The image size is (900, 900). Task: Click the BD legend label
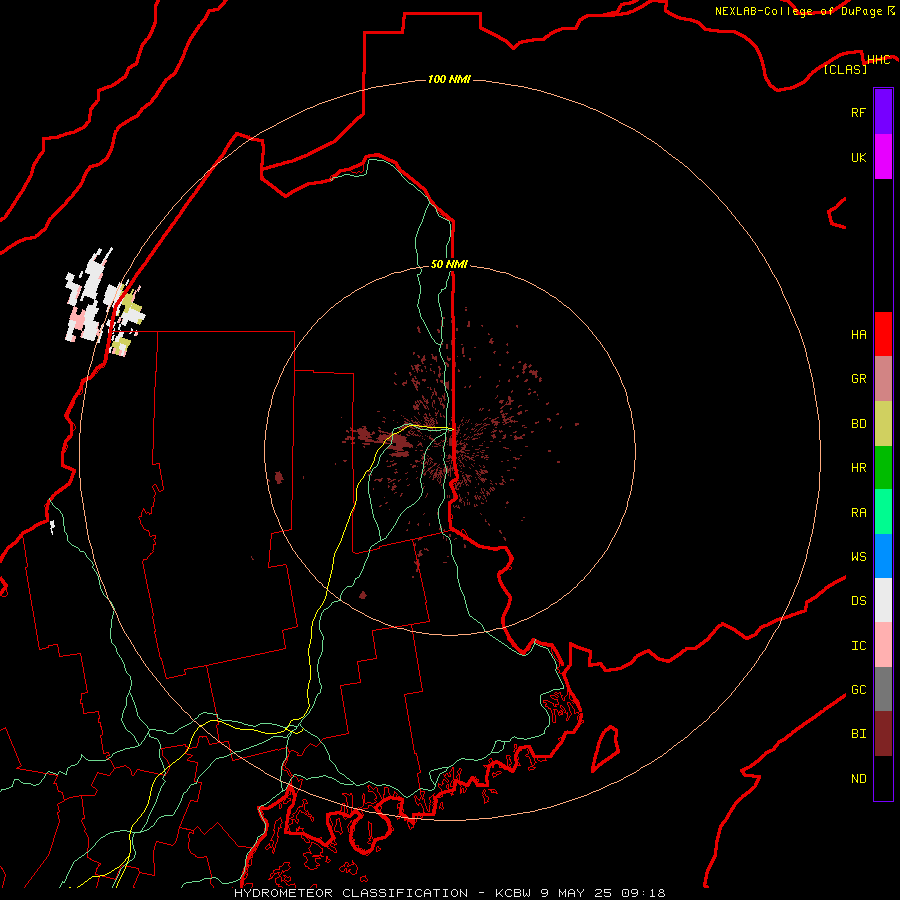(x=858, y=424)
